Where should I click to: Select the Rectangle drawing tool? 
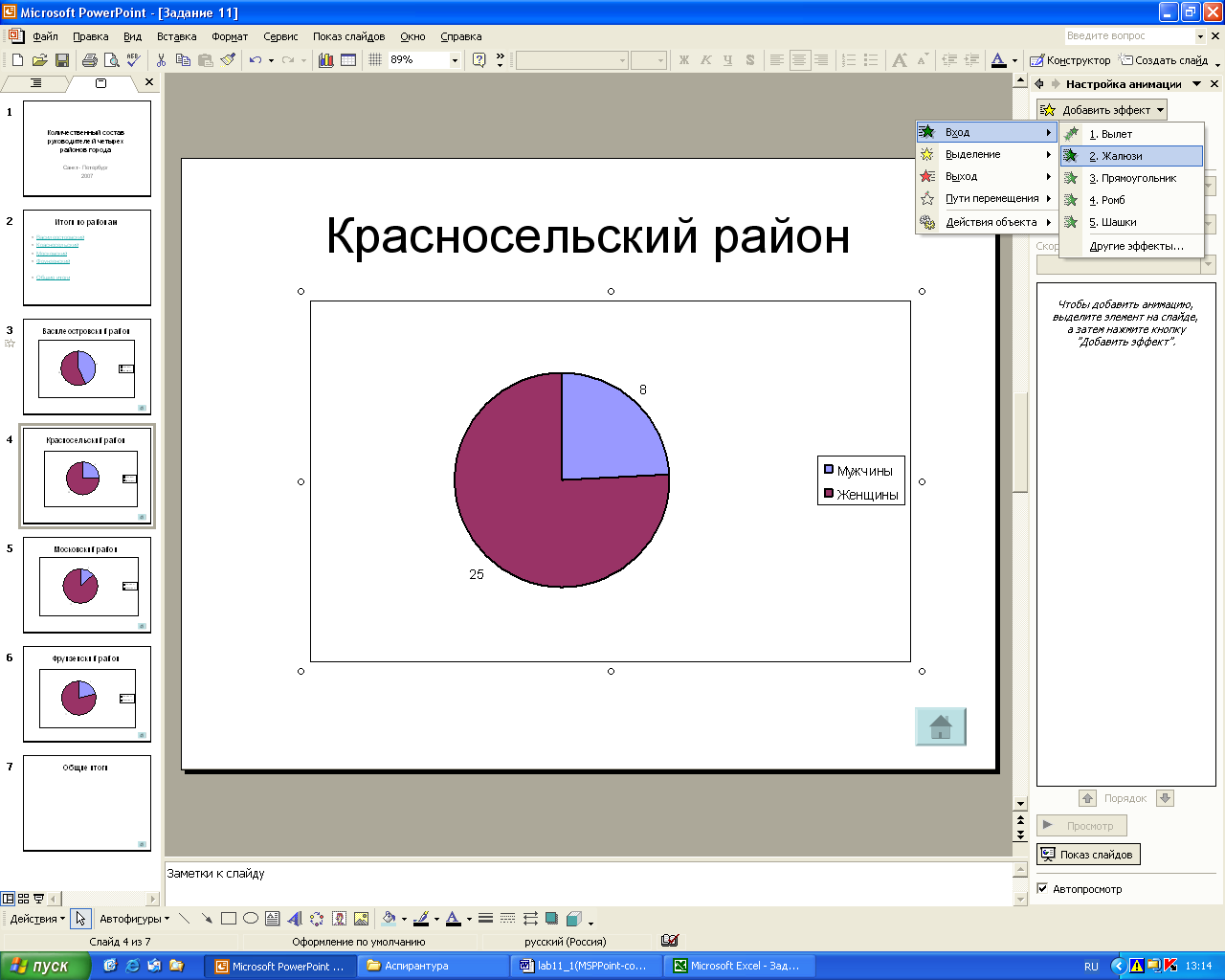point(229,919)
